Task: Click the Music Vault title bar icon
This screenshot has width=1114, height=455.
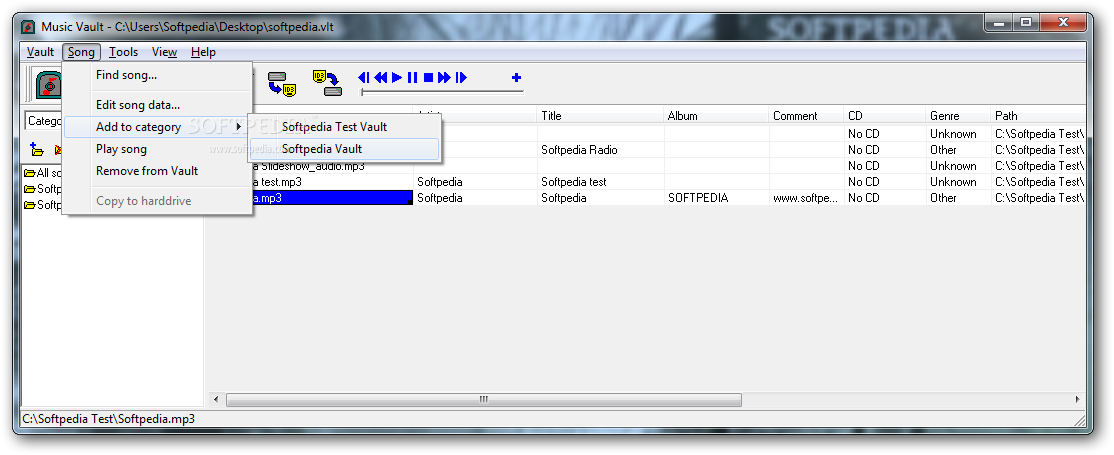Action: 28,28
